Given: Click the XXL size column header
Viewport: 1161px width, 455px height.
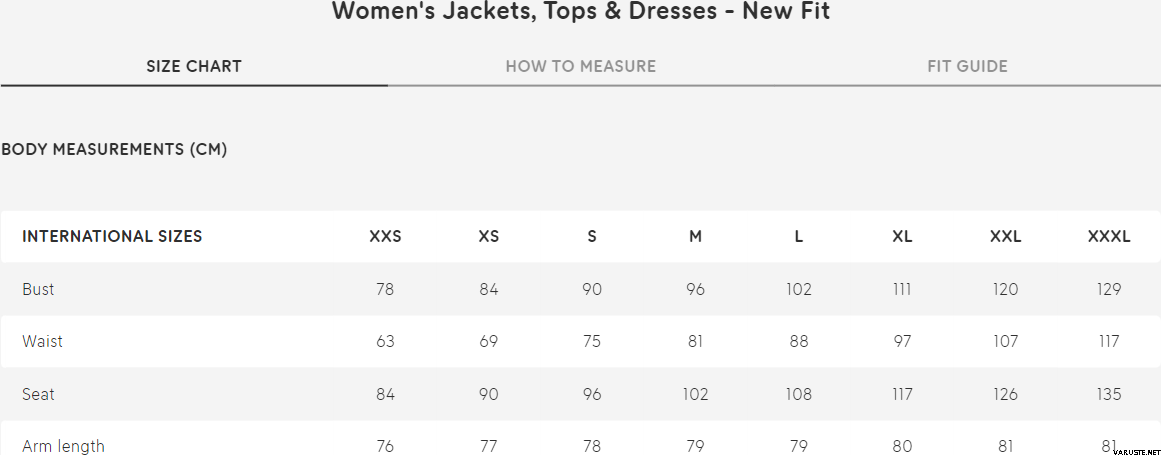Looking at the screenshot, I should point(1005,237).
